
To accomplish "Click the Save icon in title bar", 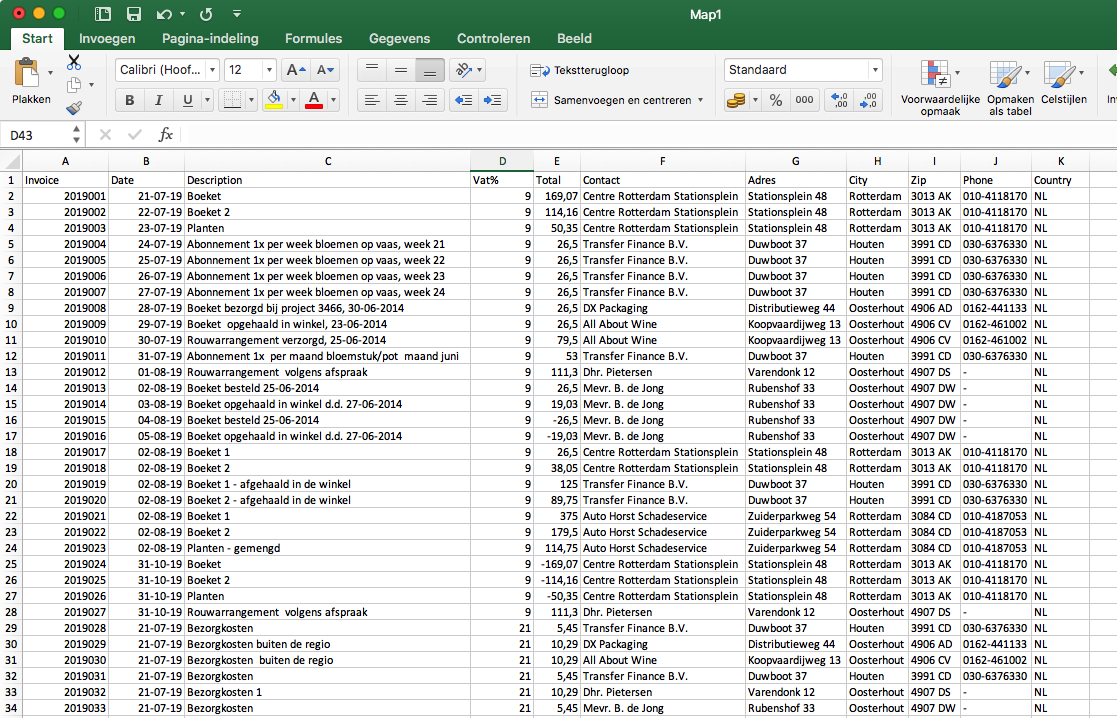I will (x=133, y=14).
